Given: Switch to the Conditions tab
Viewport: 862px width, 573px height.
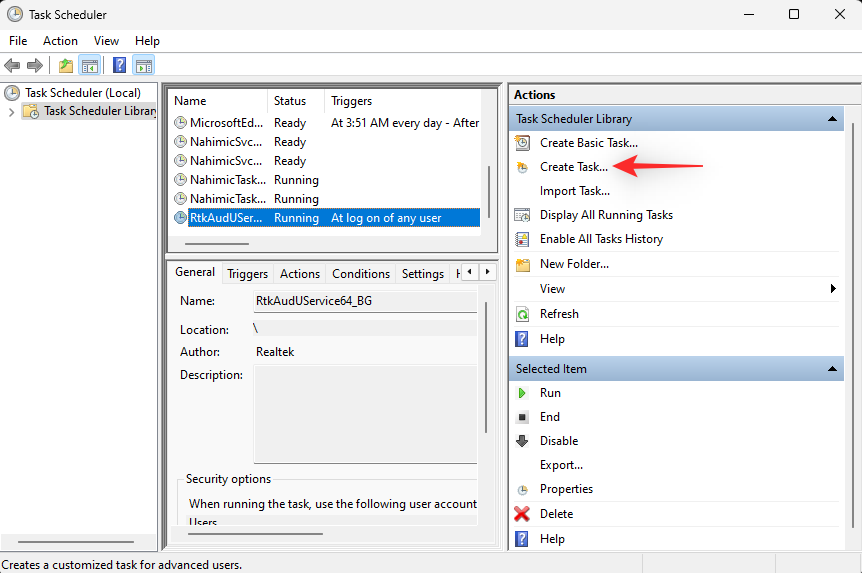Looking at the screenshot, I should (x=361, y=274).
